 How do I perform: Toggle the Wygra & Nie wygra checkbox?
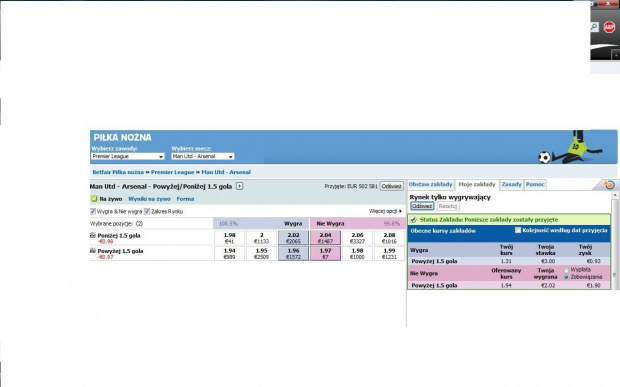click(93, 211)
